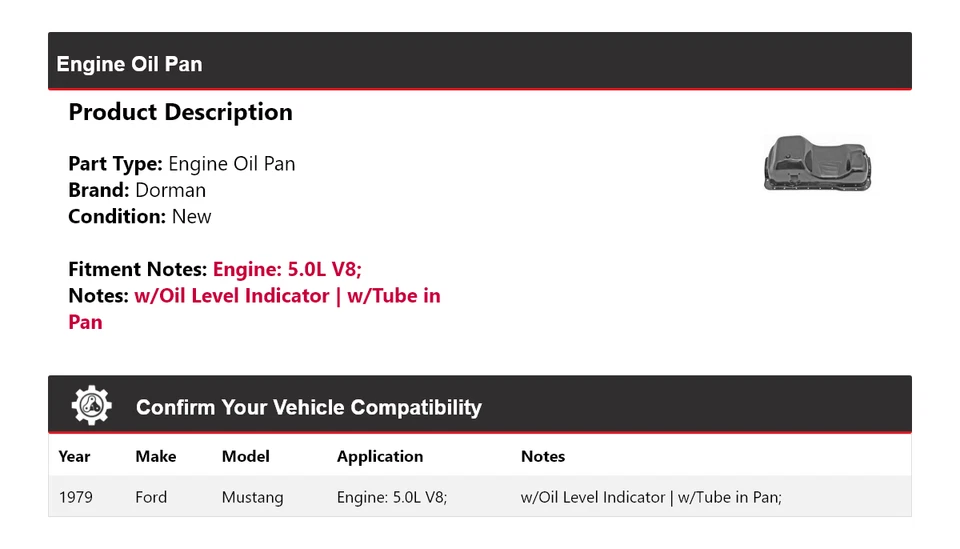Select the Mustang model cell
960x549 pixels.
pos(253,497)
